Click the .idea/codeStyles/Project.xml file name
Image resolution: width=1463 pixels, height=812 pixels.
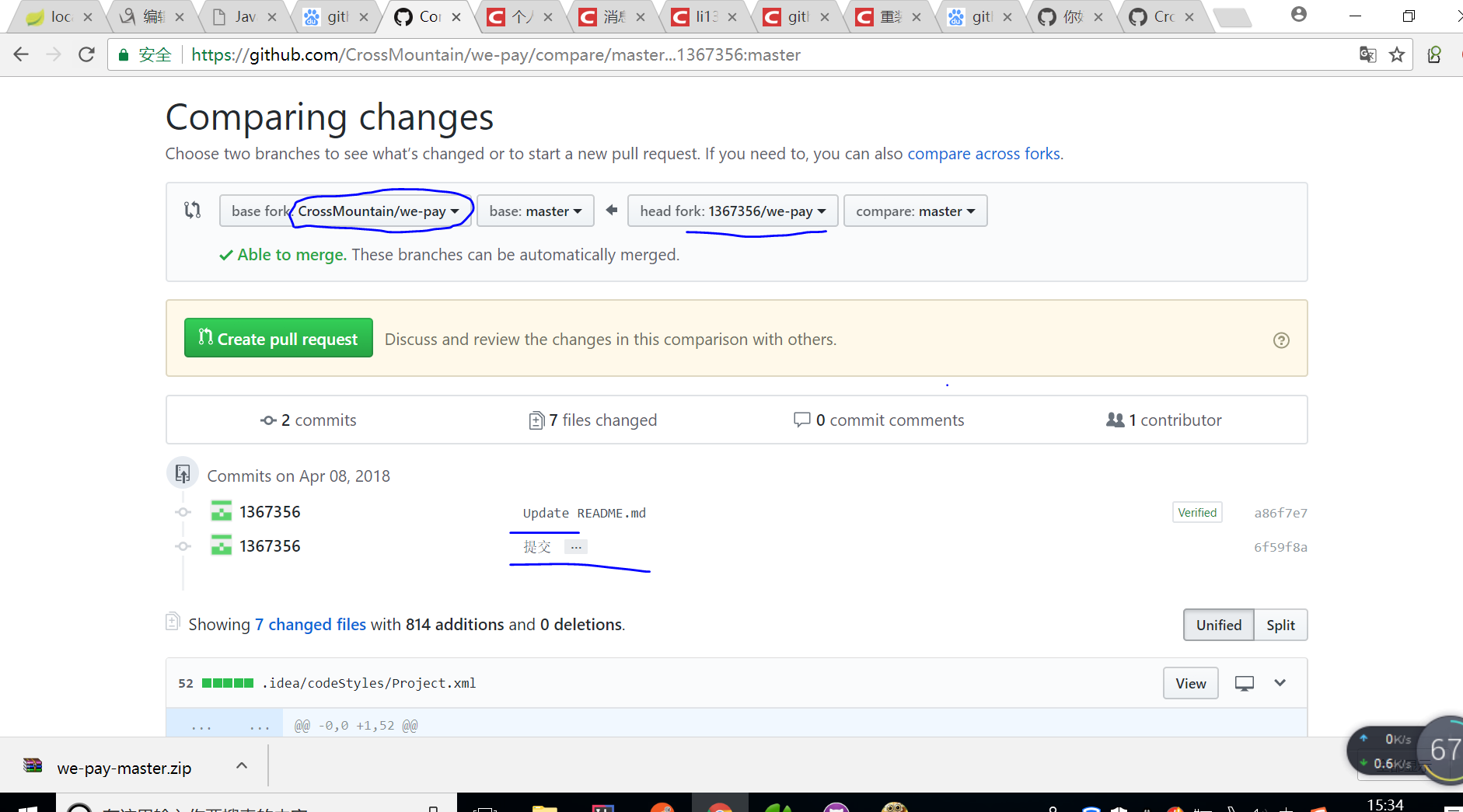[369, 683]
